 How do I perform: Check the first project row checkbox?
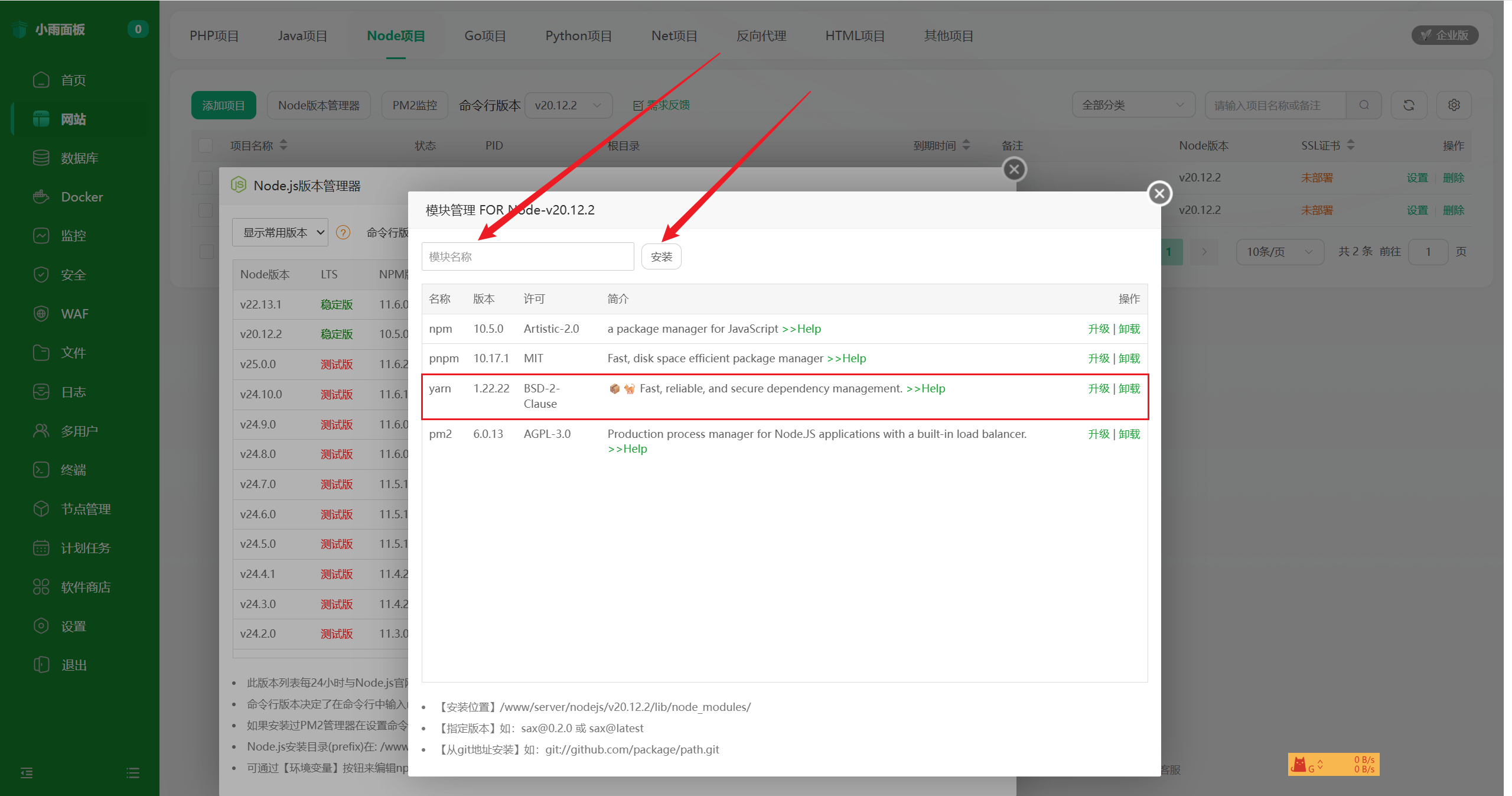[x=206, y=178]
